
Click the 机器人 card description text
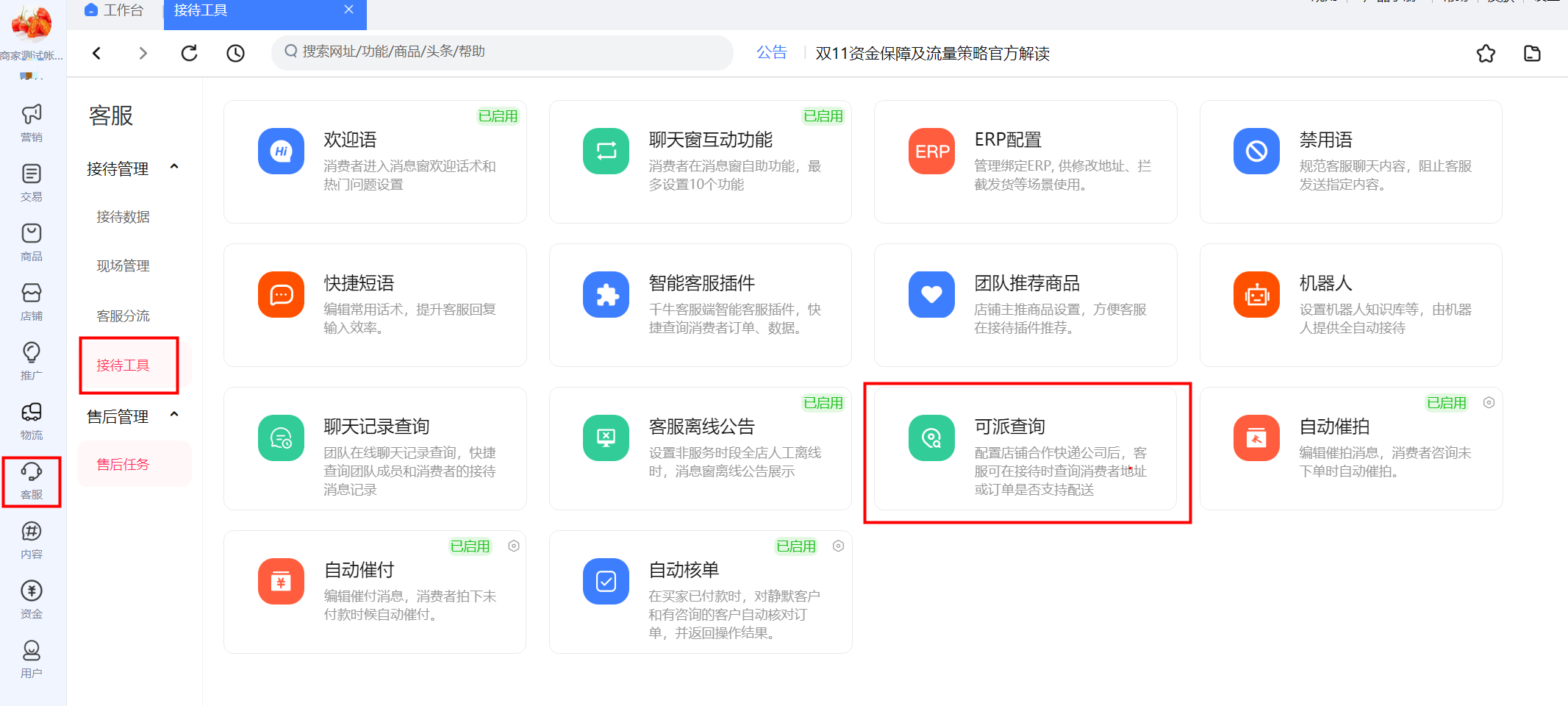(x=1385, y=318)
